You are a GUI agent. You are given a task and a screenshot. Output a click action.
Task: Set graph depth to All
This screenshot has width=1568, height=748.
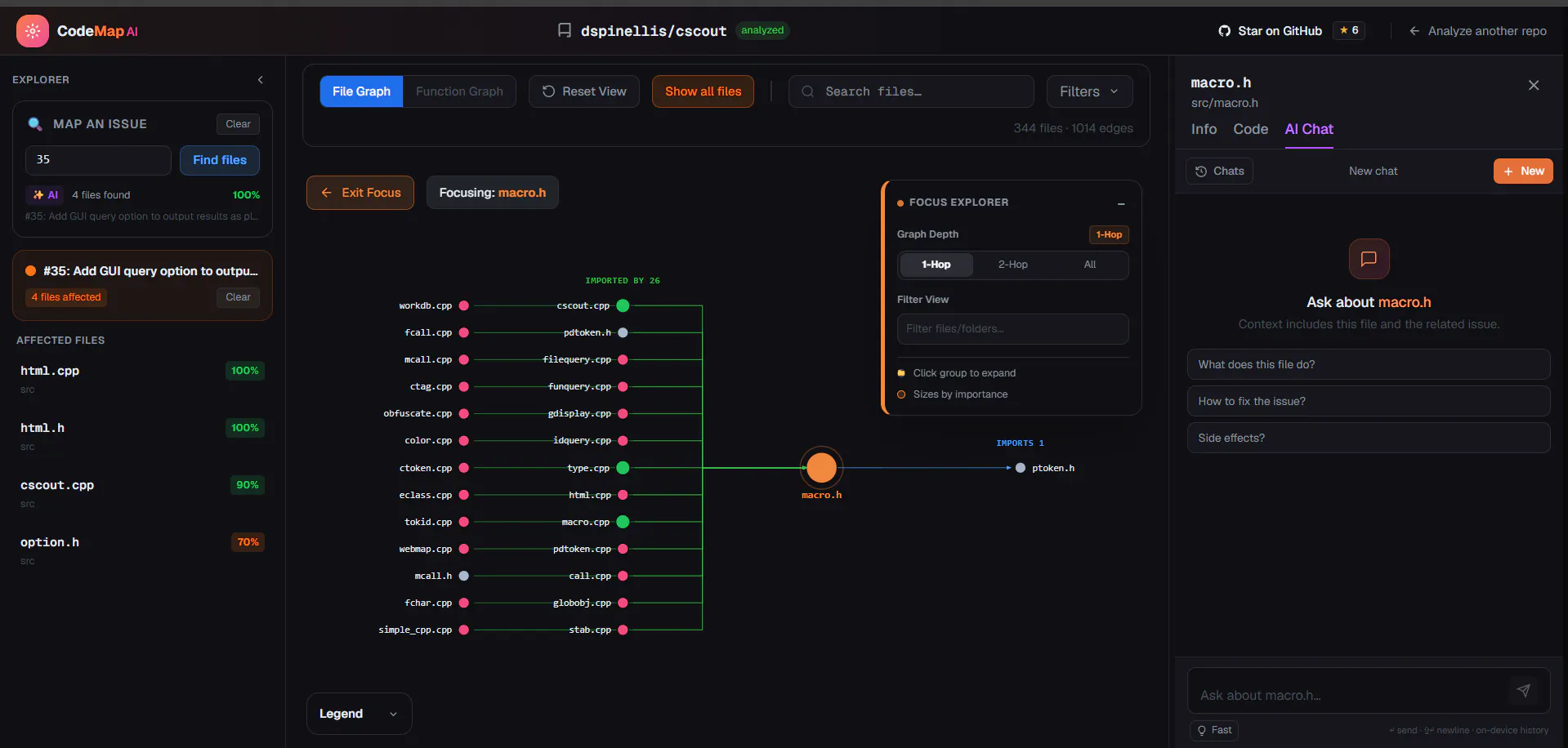point(1090,265)
